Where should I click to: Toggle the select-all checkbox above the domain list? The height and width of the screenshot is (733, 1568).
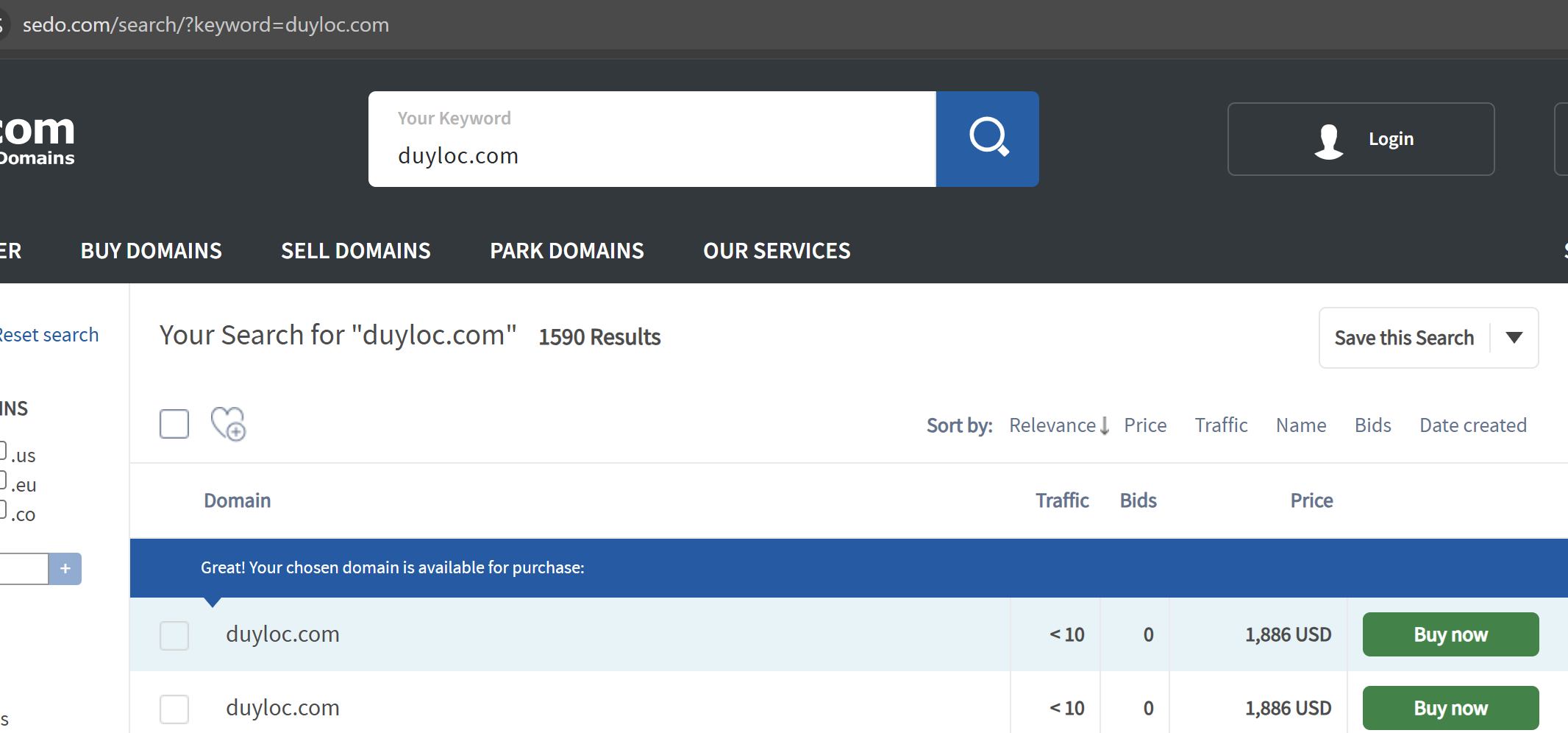pyautogui.click(x=174, y=424)
